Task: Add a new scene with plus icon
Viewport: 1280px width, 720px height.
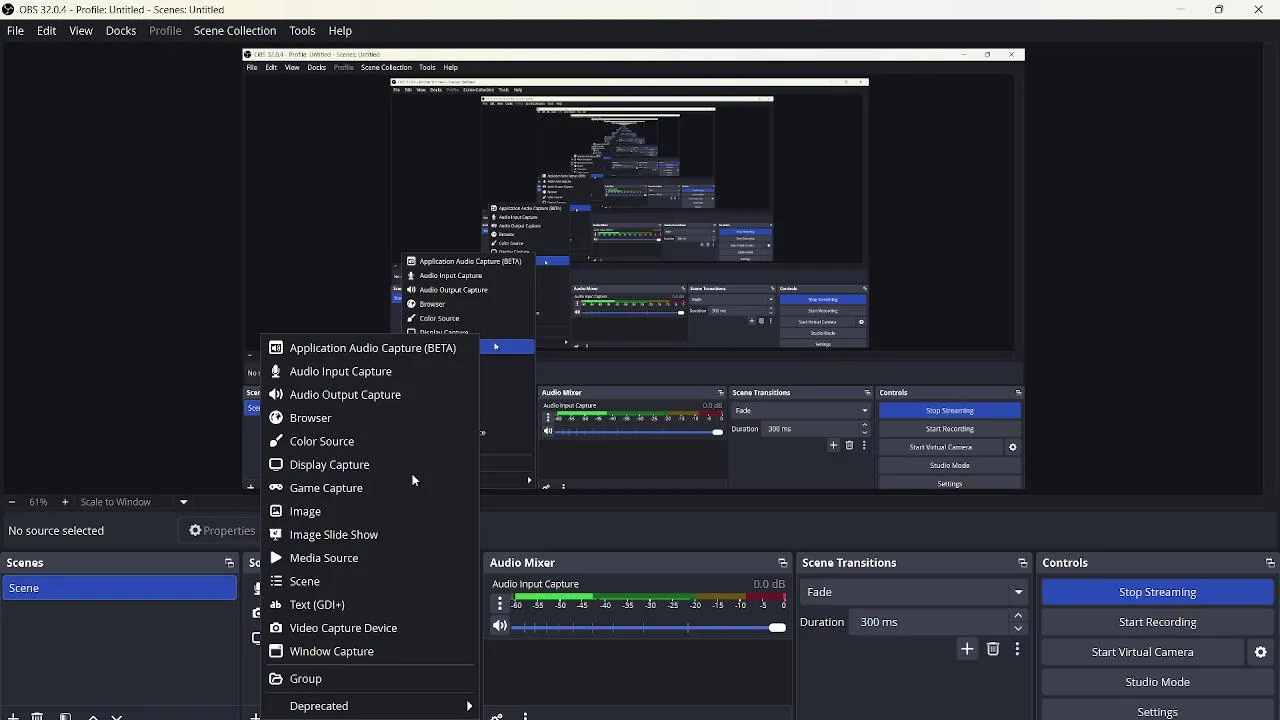Action: 13,716
